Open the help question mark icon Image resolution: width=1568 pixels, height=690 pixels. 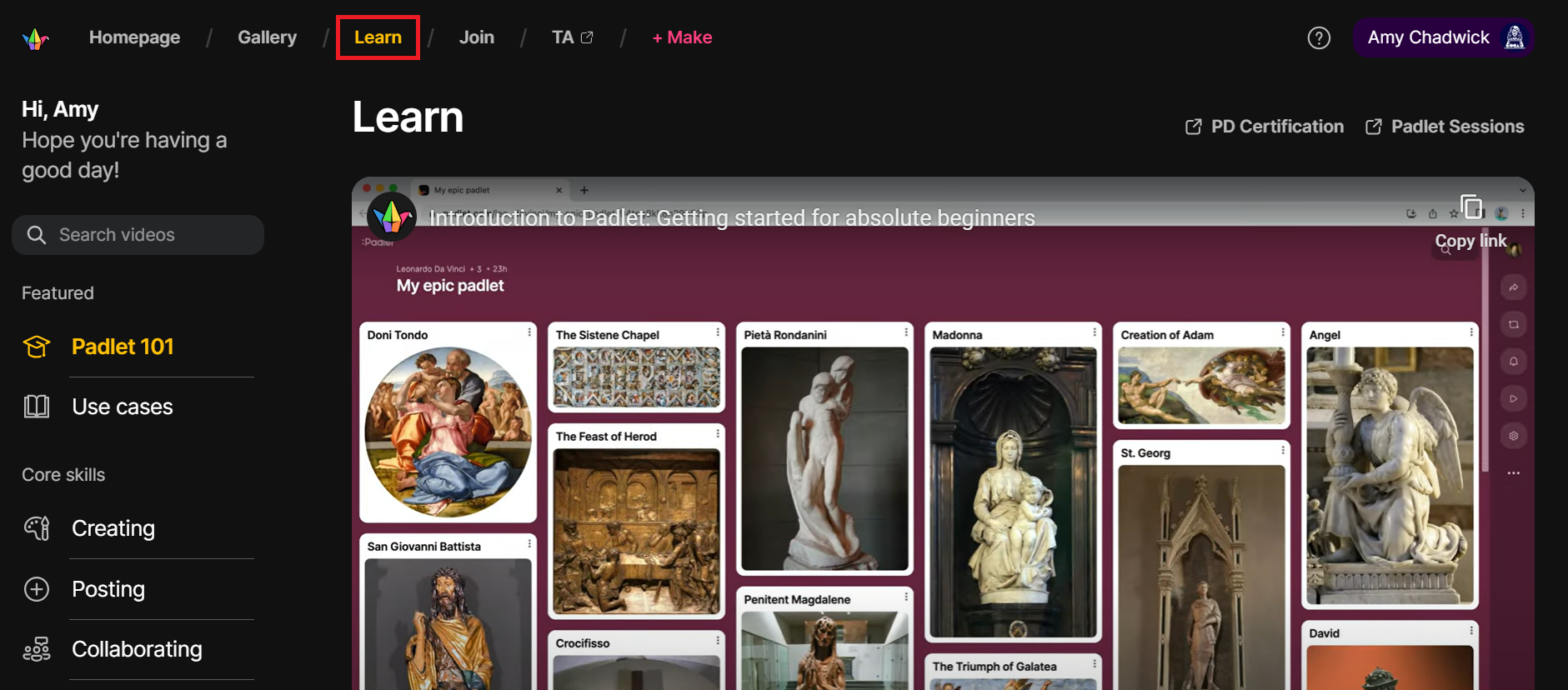click(x=1319, y=38)
